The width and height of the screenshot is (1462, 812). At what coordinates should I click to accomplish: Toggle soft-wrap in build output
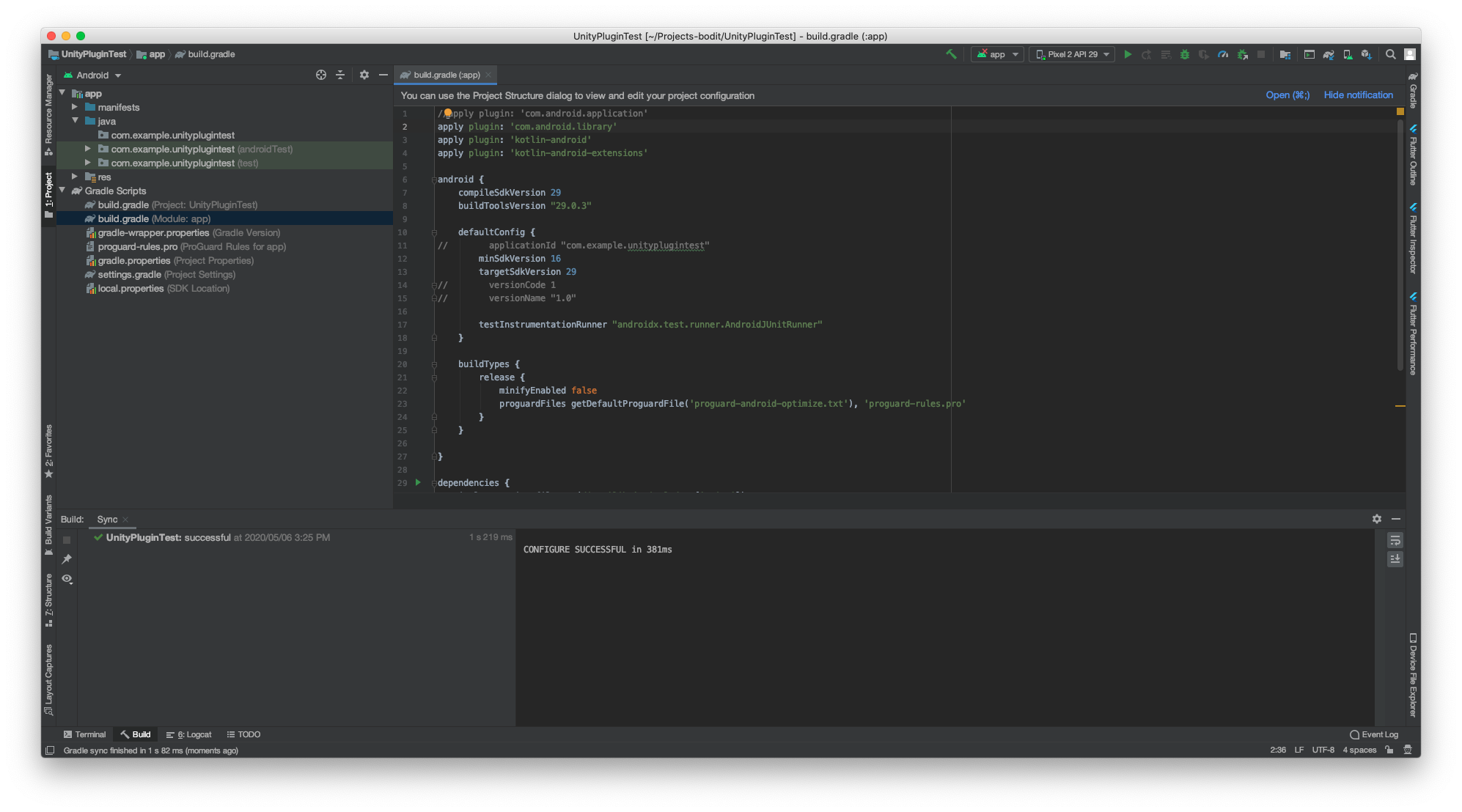pos(1395,540)
